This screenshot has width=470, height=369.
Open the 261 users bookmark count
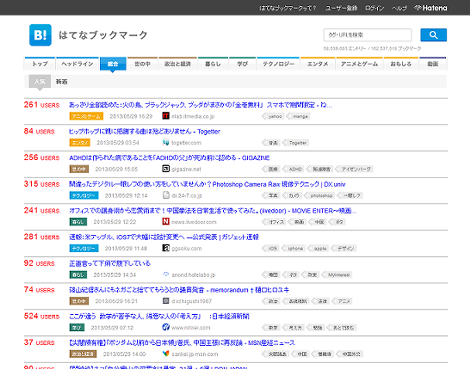(x=42, y=105)
